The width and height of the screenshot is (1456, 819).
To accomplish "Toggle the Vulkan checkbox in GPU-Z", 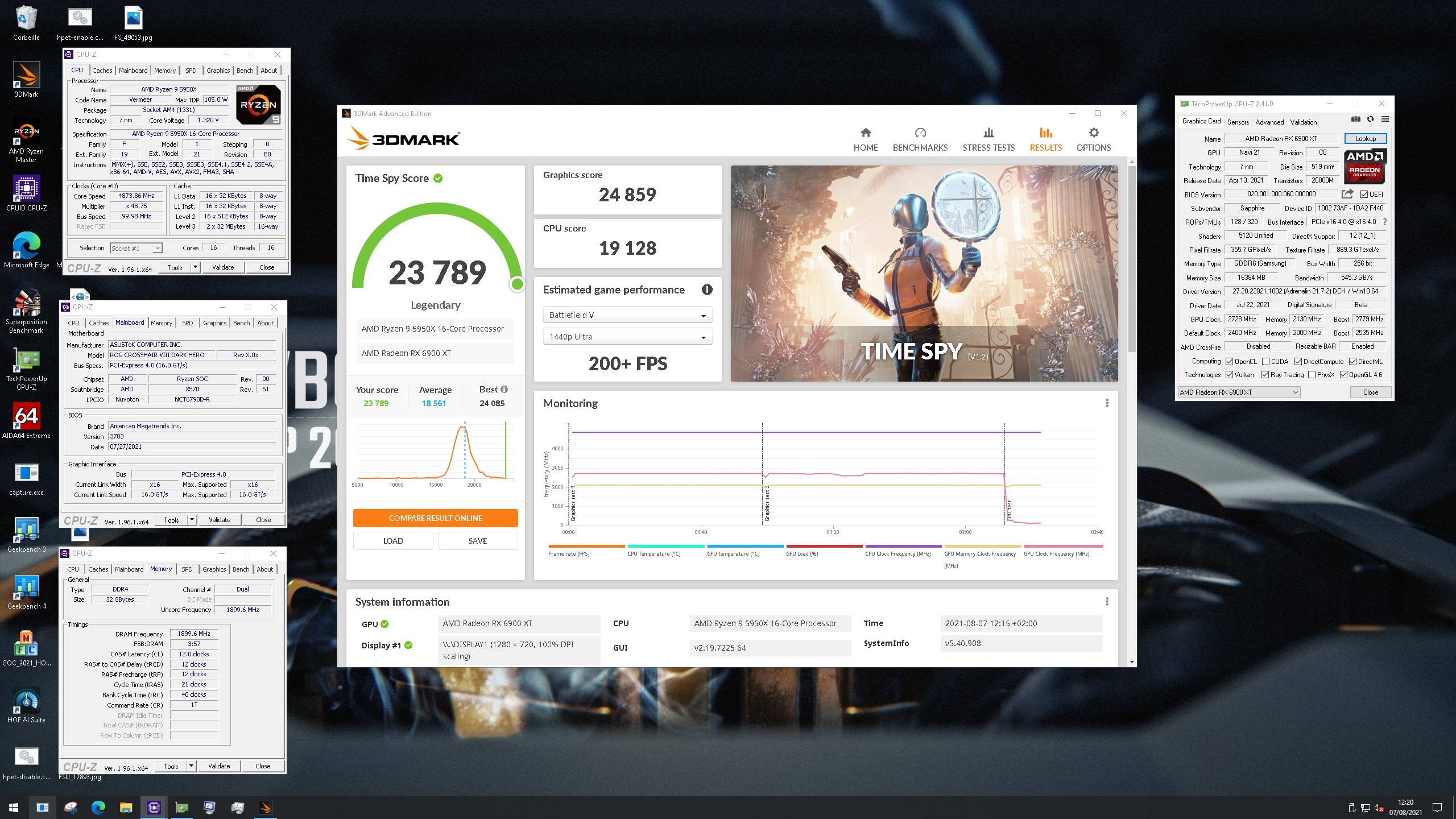I will (1229, 375).
